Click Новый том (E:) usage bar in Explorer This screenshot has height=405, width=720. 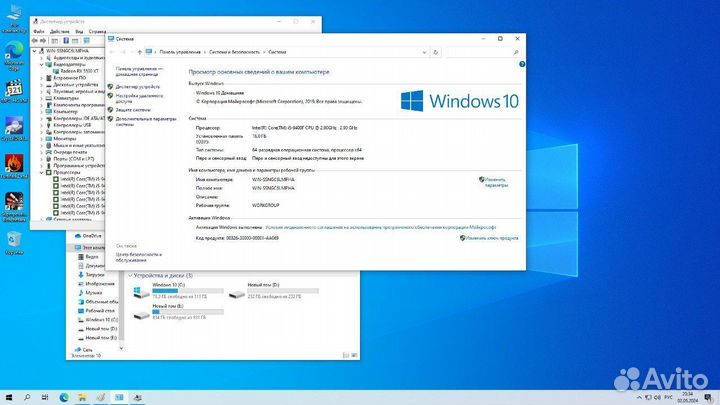coord(188,312)
